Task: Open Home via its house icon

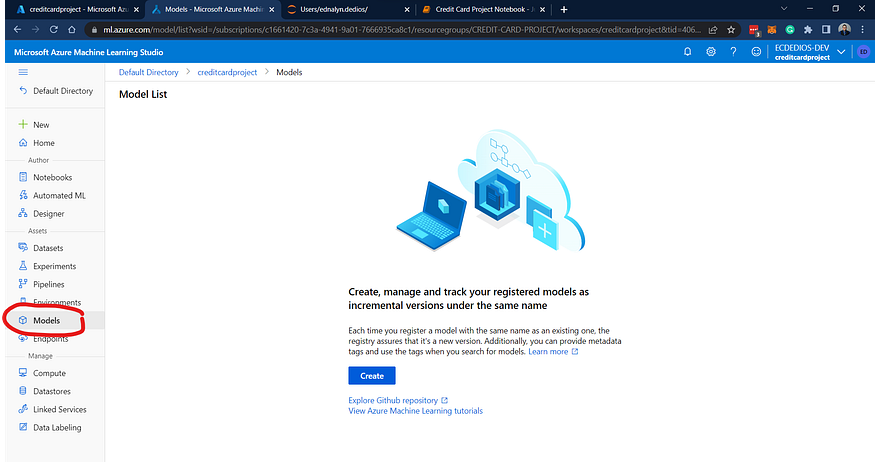Action: tap(23, 143)
